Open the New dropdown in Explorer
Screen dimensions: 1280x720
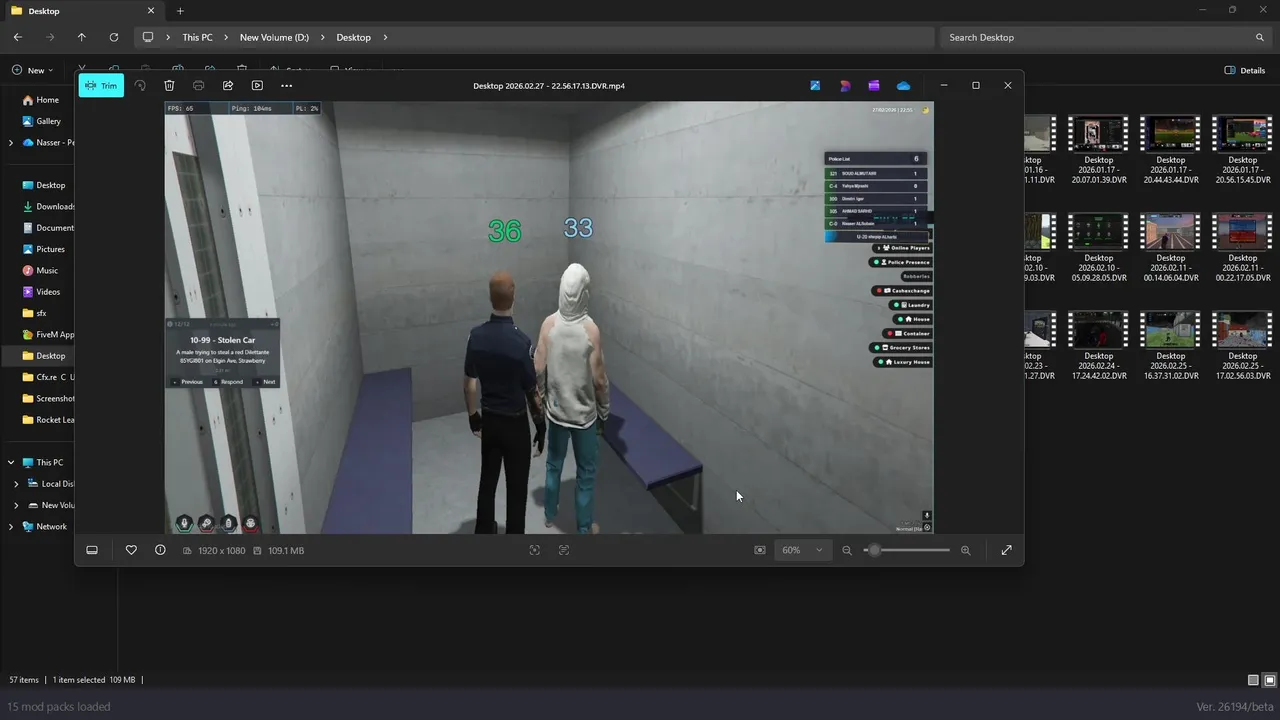coord(33,70)
